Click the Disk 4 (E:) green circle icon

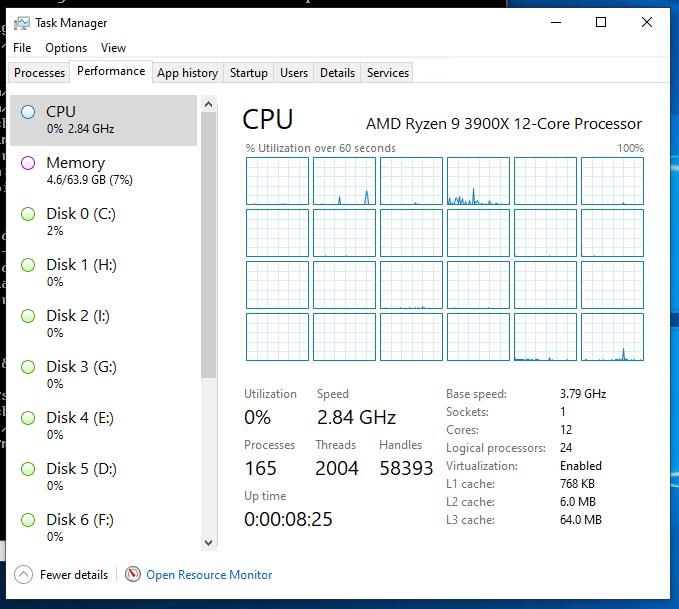click(28, 418)
